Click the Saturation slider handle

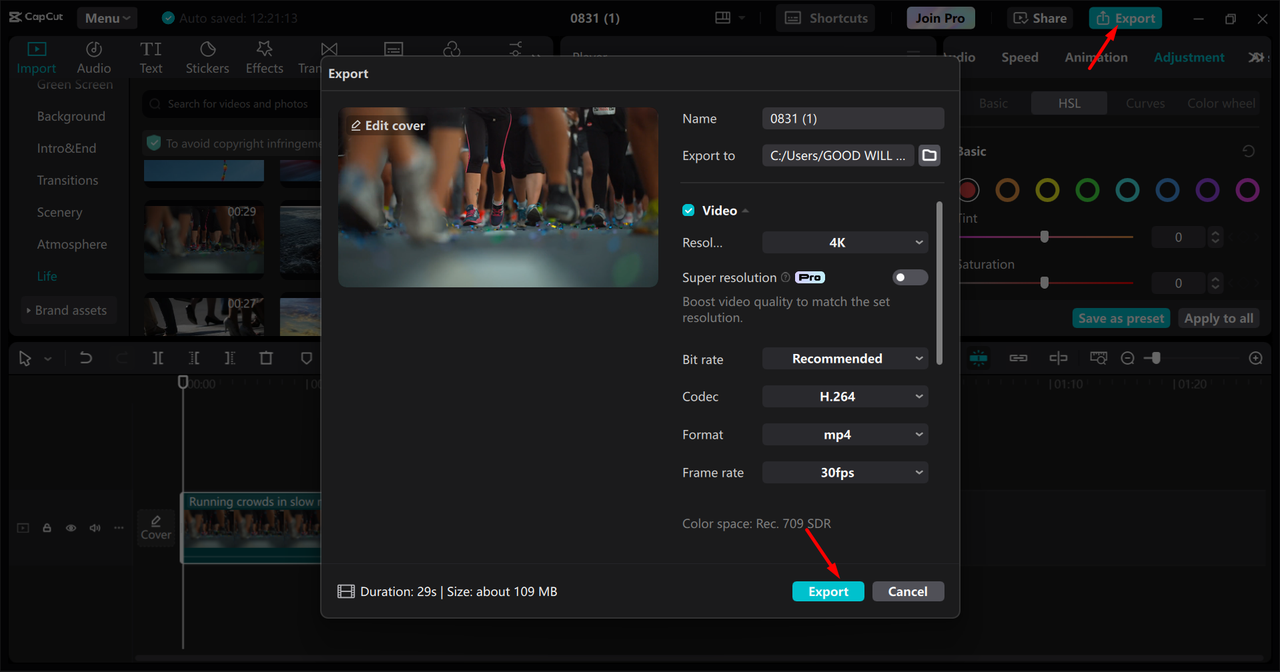(1044, 283)
